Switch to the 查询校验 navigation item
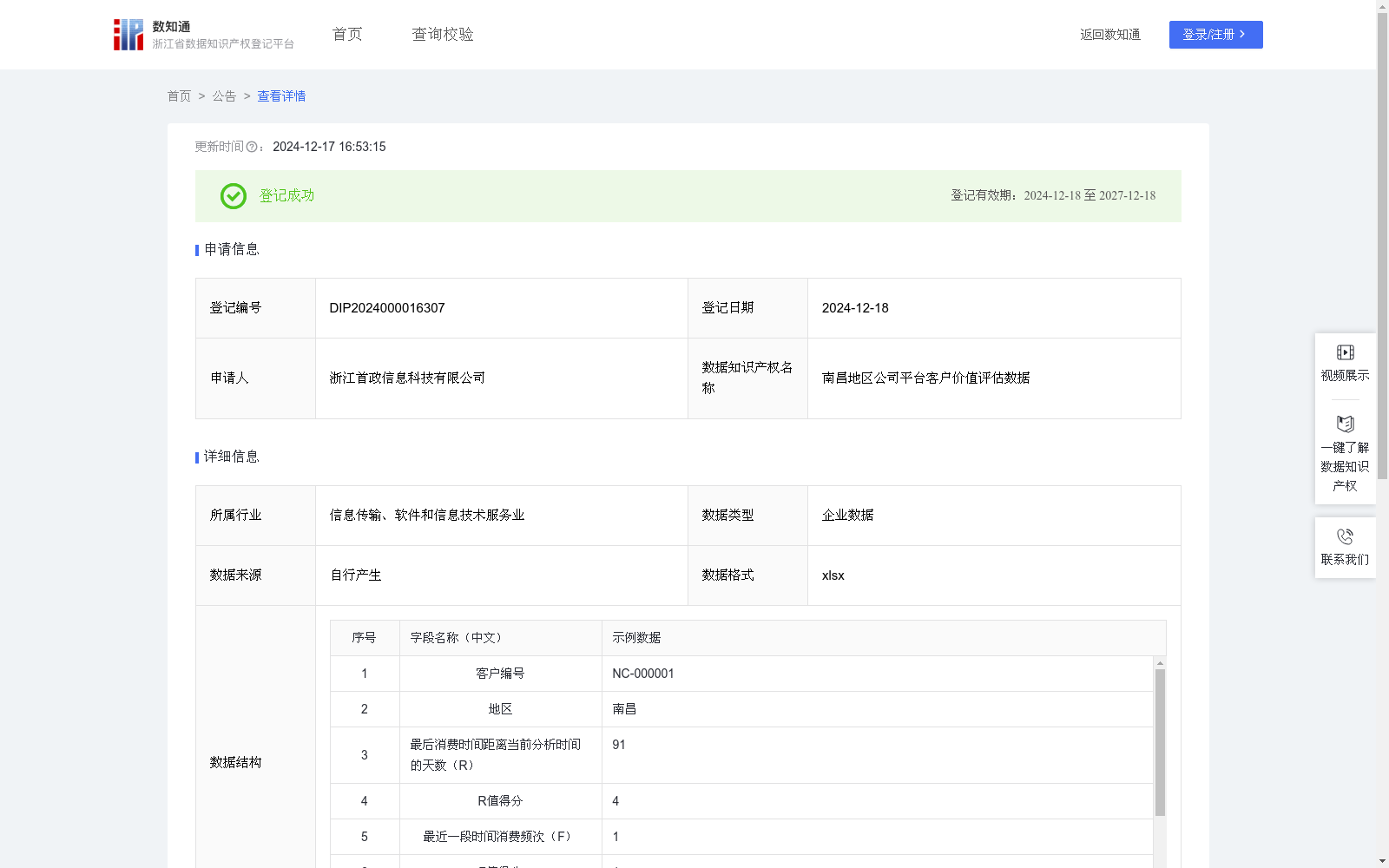 (x=443, y=34)
